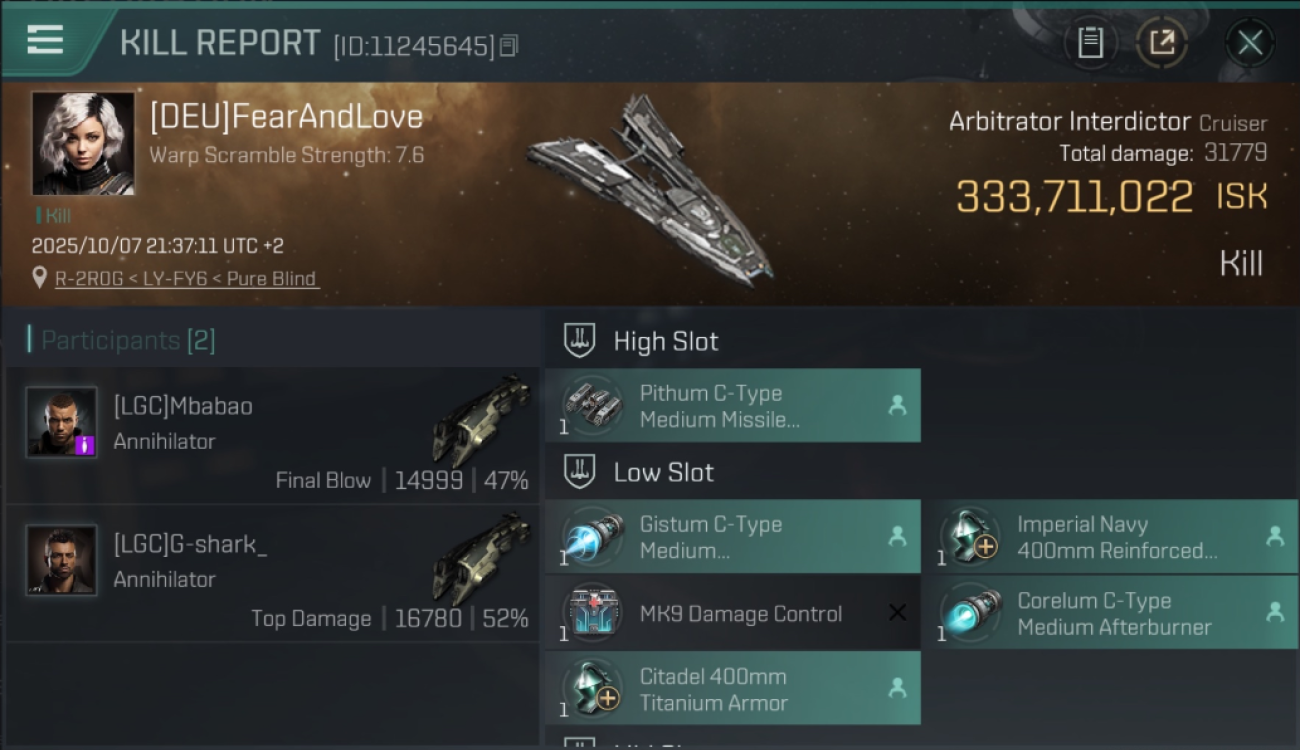
Task: Close the kill report window
Action: pos(1250,43)
